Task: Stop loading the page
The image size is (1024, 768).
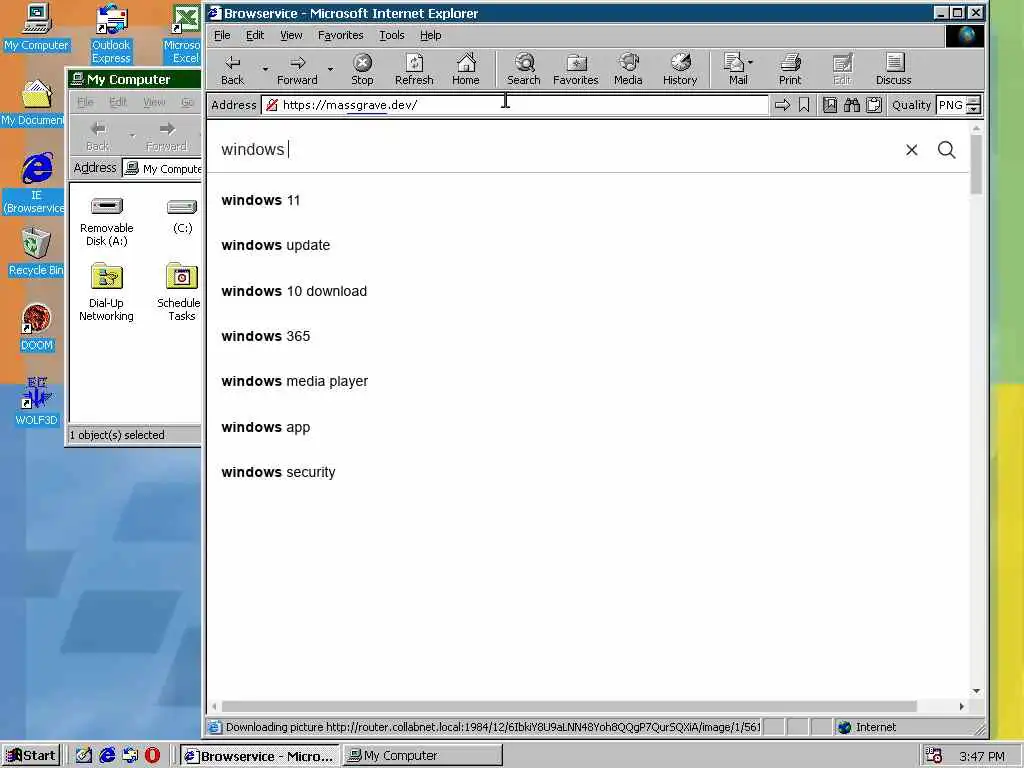Action: (362, 70)
